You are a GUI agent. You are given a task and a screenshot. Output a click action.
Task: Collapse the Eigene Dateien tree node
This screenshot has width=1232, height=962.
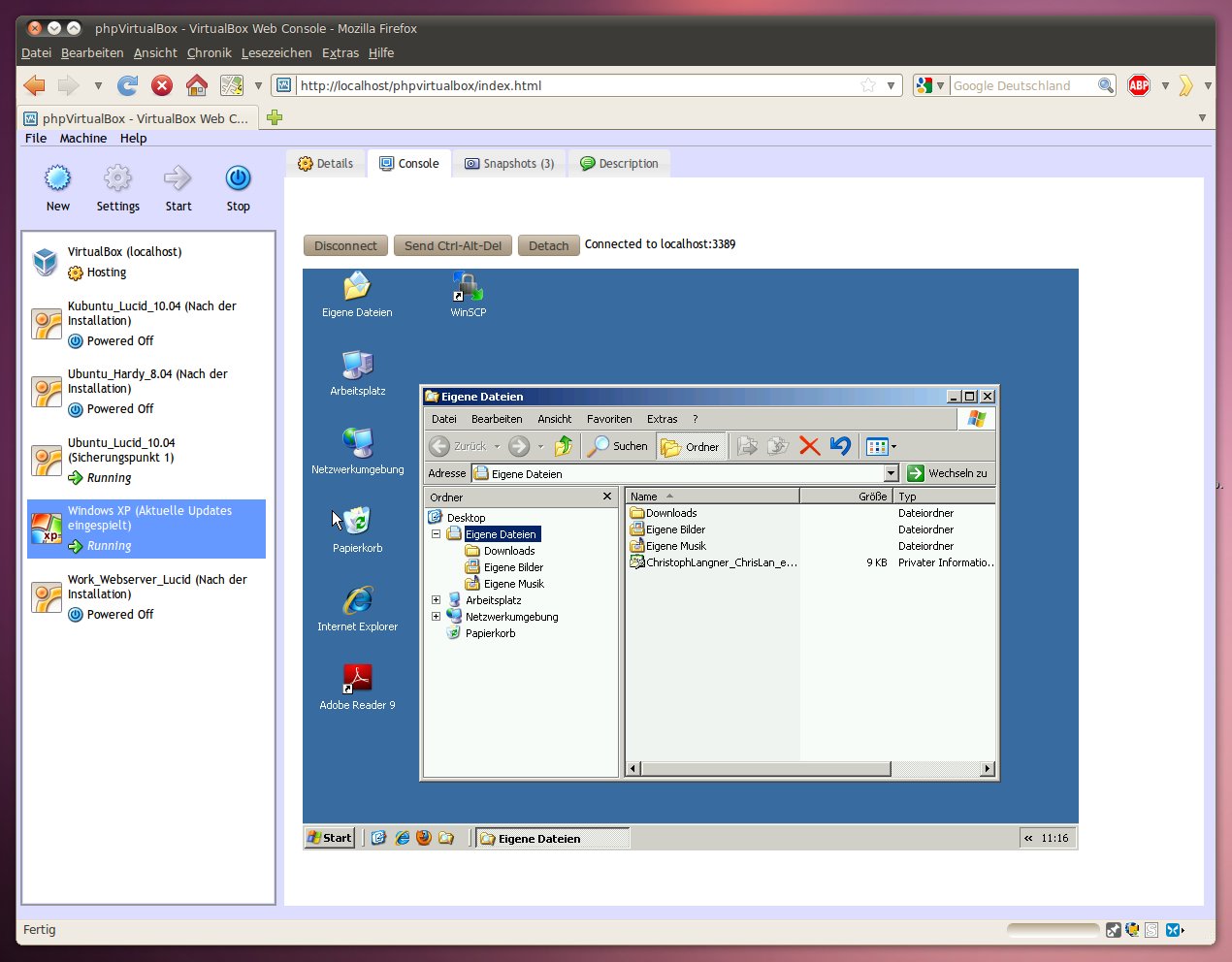coord(436,534)
